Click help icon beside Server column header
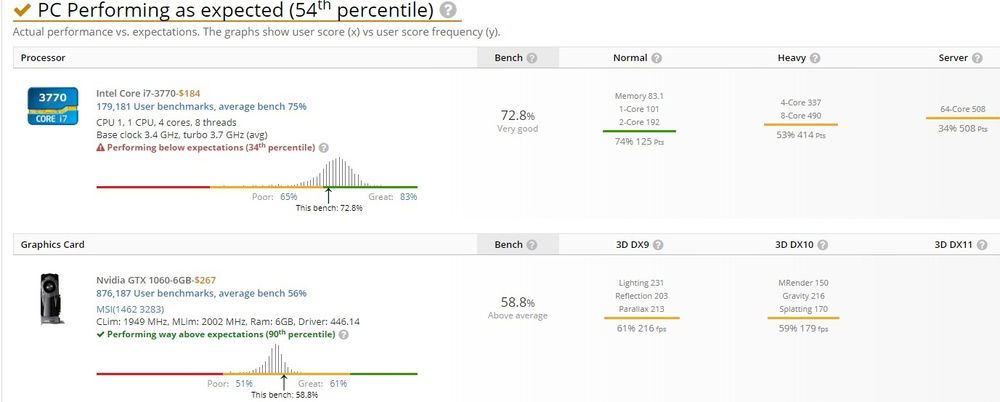The width and height of the screenshot is (1000, 402). [976, 58]
